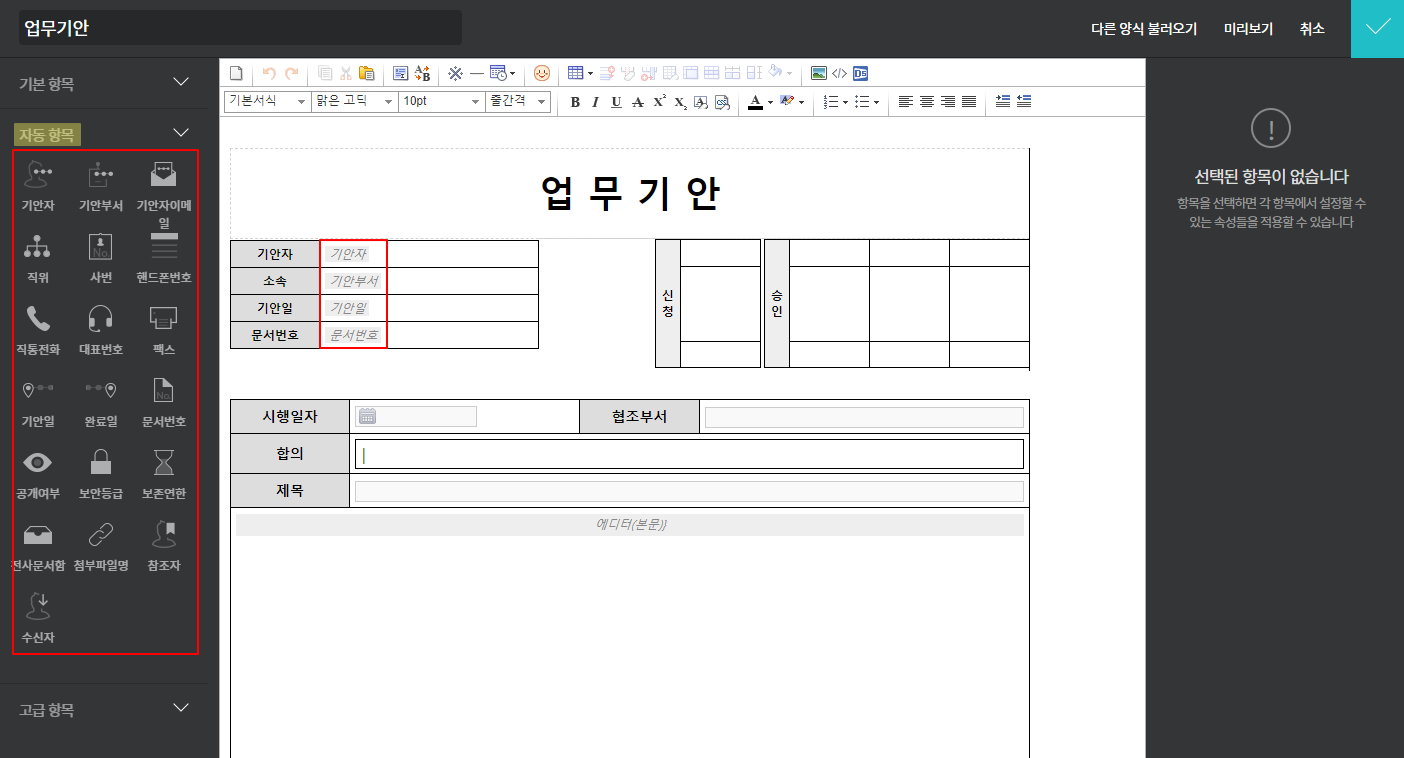Edit the 업무기안 form title field

(x=240, y=28)
